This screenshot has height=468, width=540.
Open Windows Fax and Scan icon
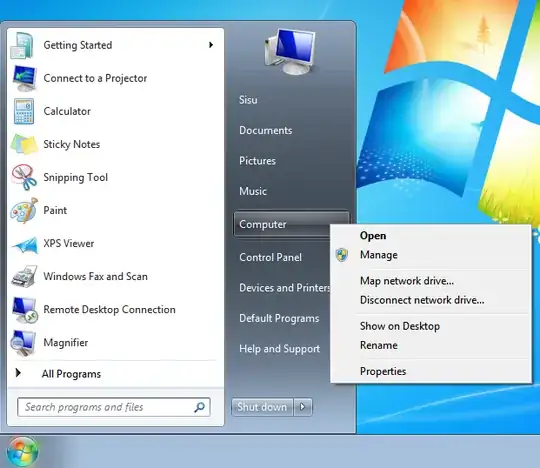point(24,276)
